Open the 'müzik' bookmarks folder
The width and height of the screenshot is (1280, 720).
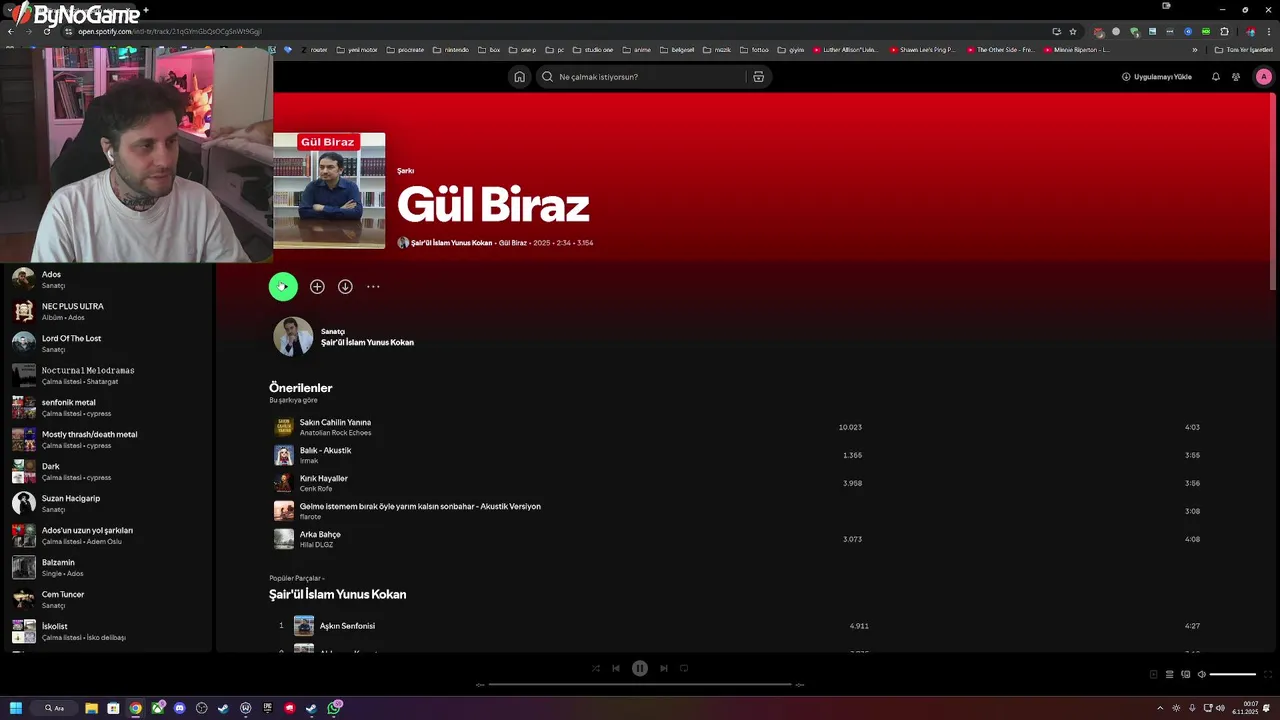pos(717,49)
